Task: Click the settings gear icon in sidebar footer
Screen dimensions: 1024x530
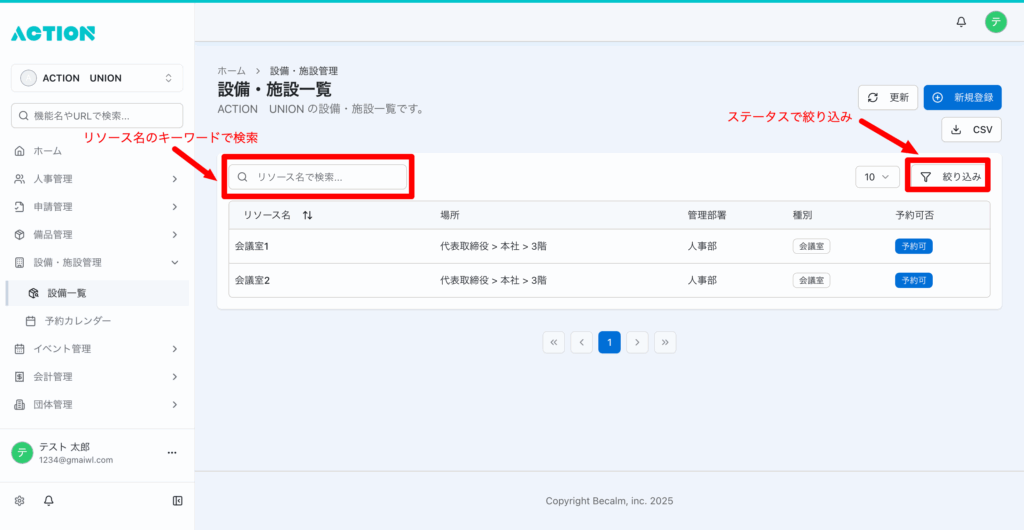Action: [x=19, y=500]
